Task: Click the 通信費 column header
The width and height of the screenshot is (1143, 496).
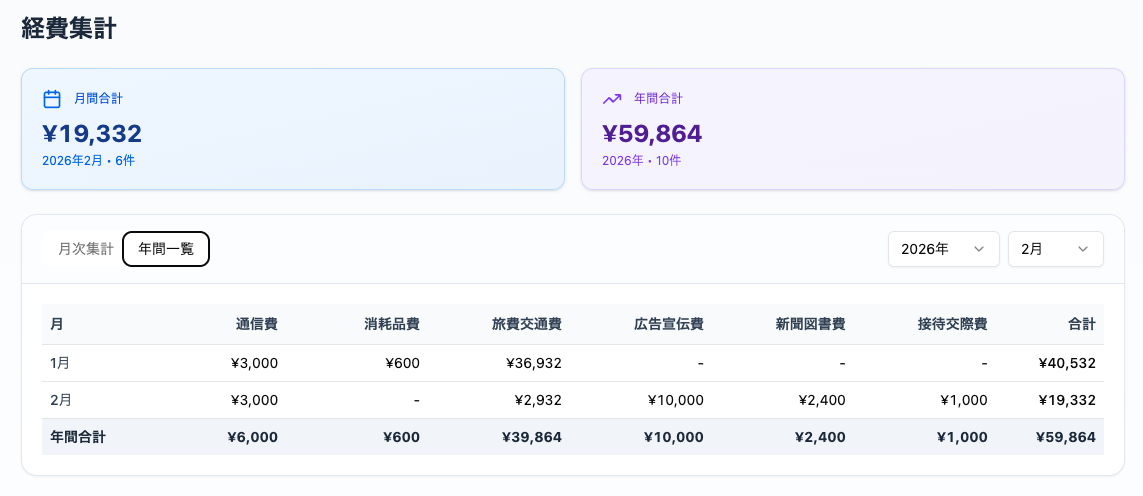Action: tap(257, 324)
